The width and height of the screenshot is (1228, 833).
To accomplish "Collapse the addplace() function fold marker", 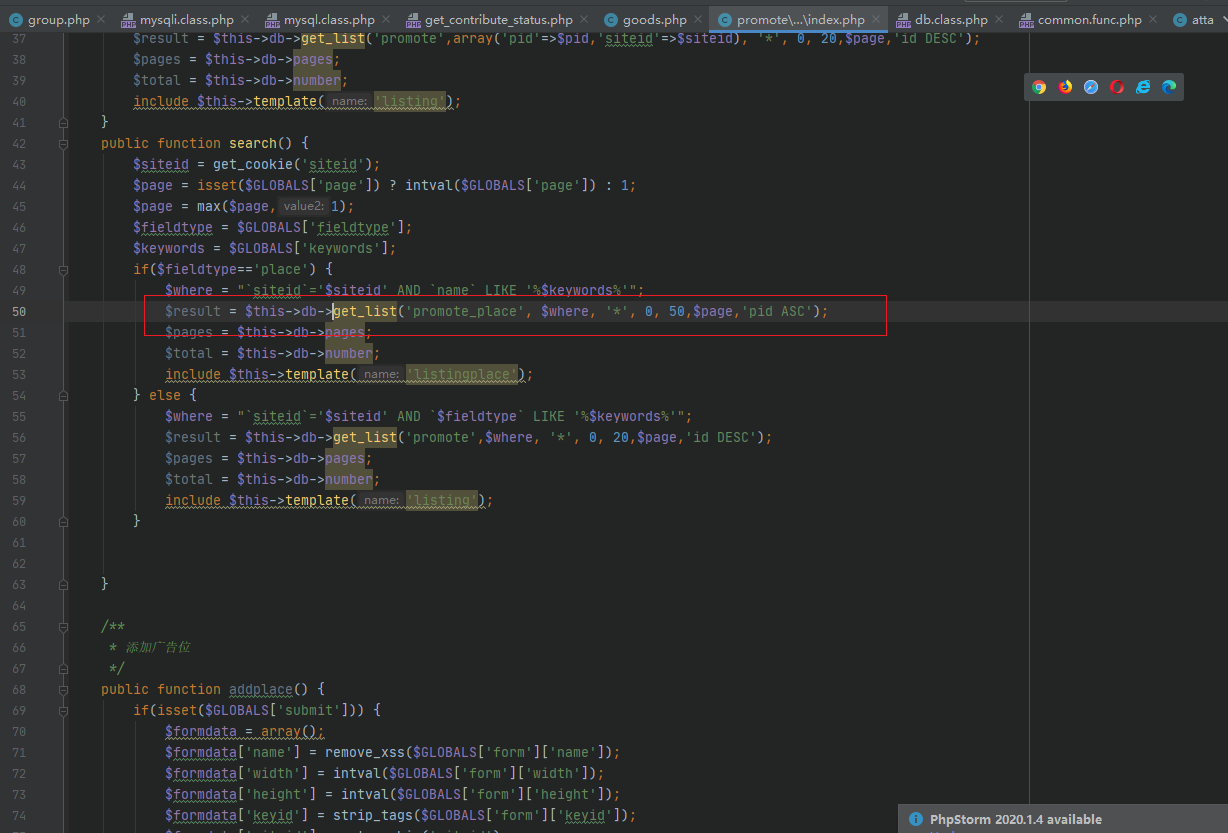I will click(64, 689).
